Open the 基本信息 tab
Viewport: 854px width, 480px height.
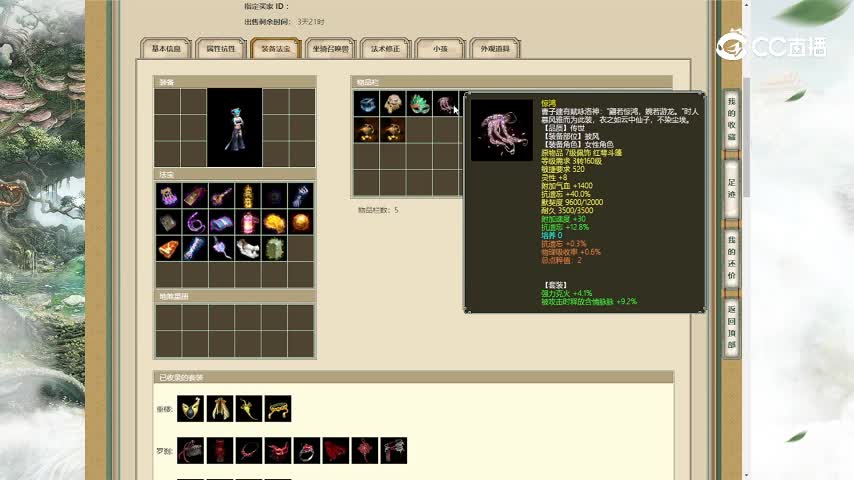click(166, 48)
